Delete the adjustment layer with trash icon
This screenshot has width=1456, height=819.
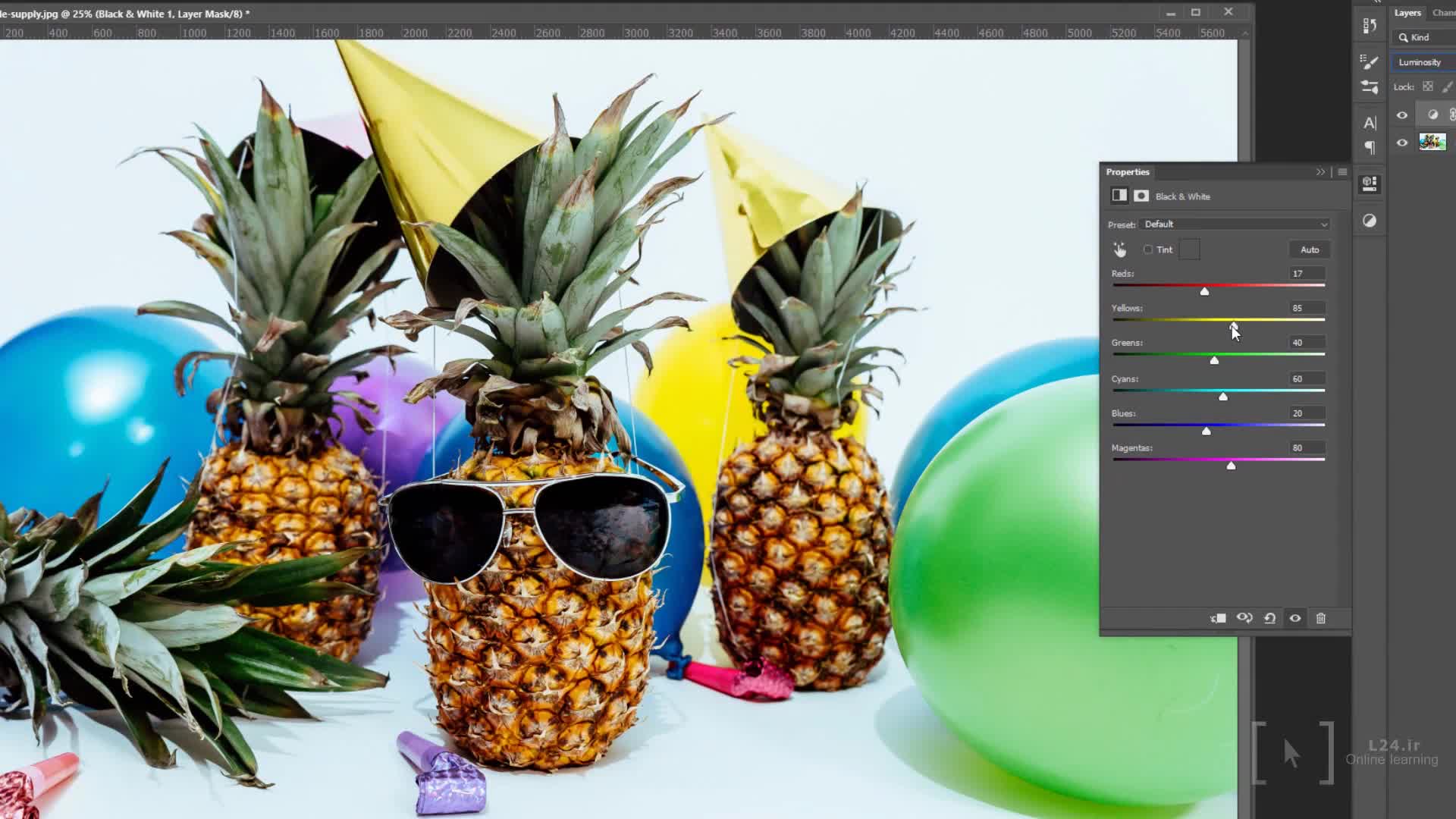click(x=1321, y=618)
